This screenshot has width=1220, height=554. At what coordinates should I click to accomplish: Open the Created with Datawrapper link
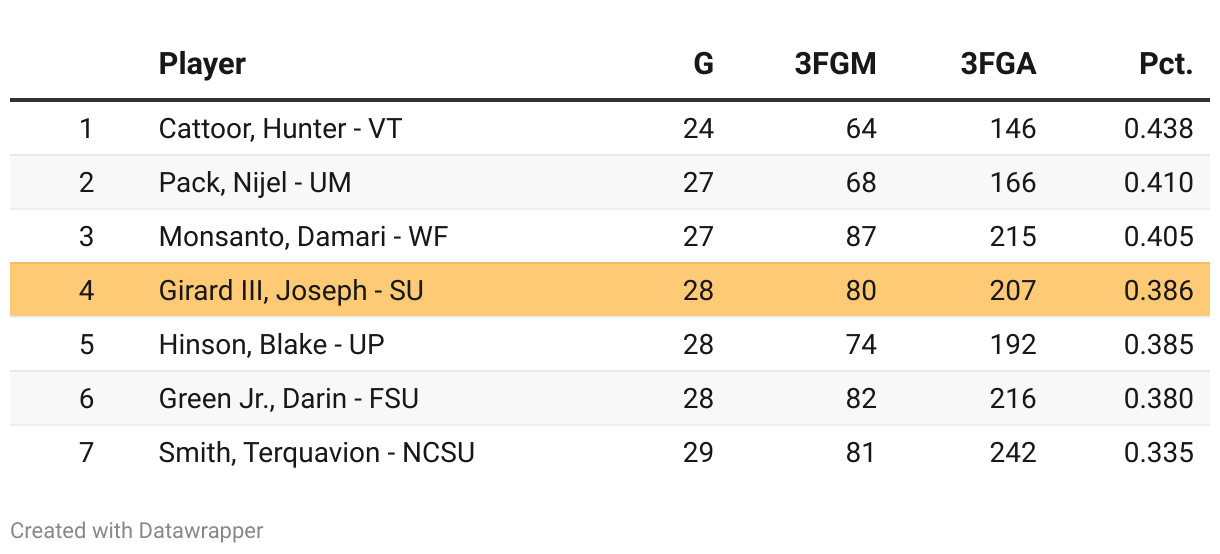(137, 530)
